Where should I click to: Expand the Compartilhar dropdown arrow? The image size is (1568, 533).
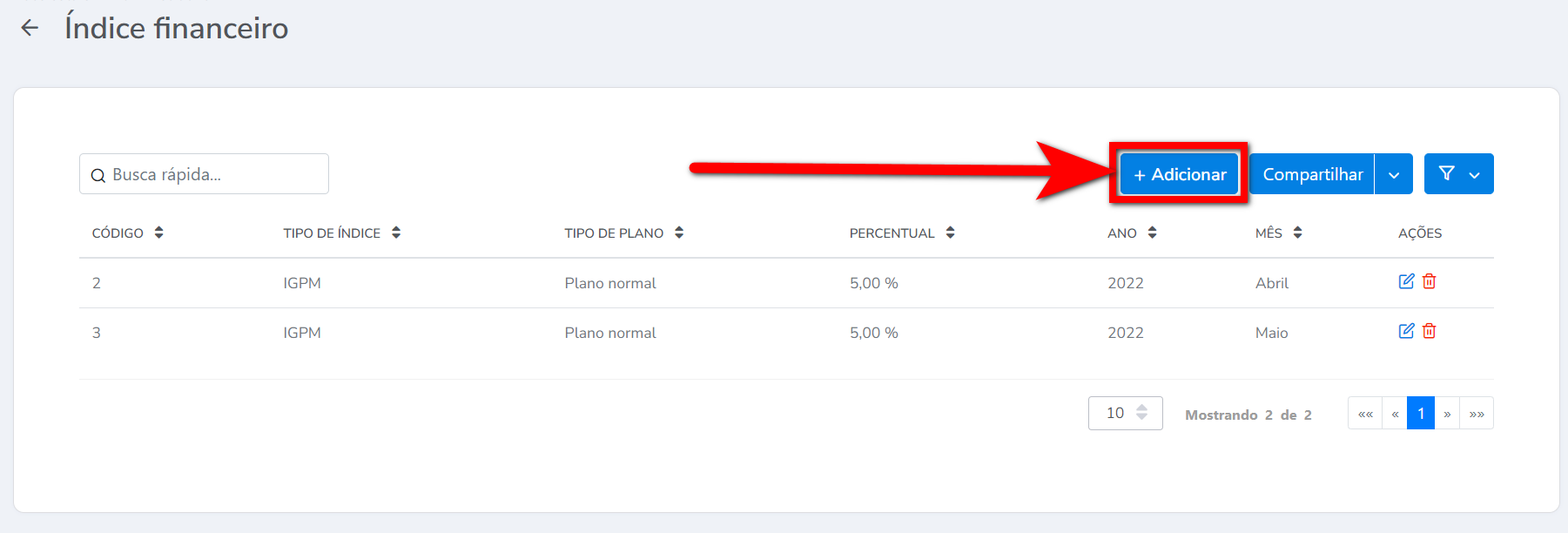(x=1394, y=175)
